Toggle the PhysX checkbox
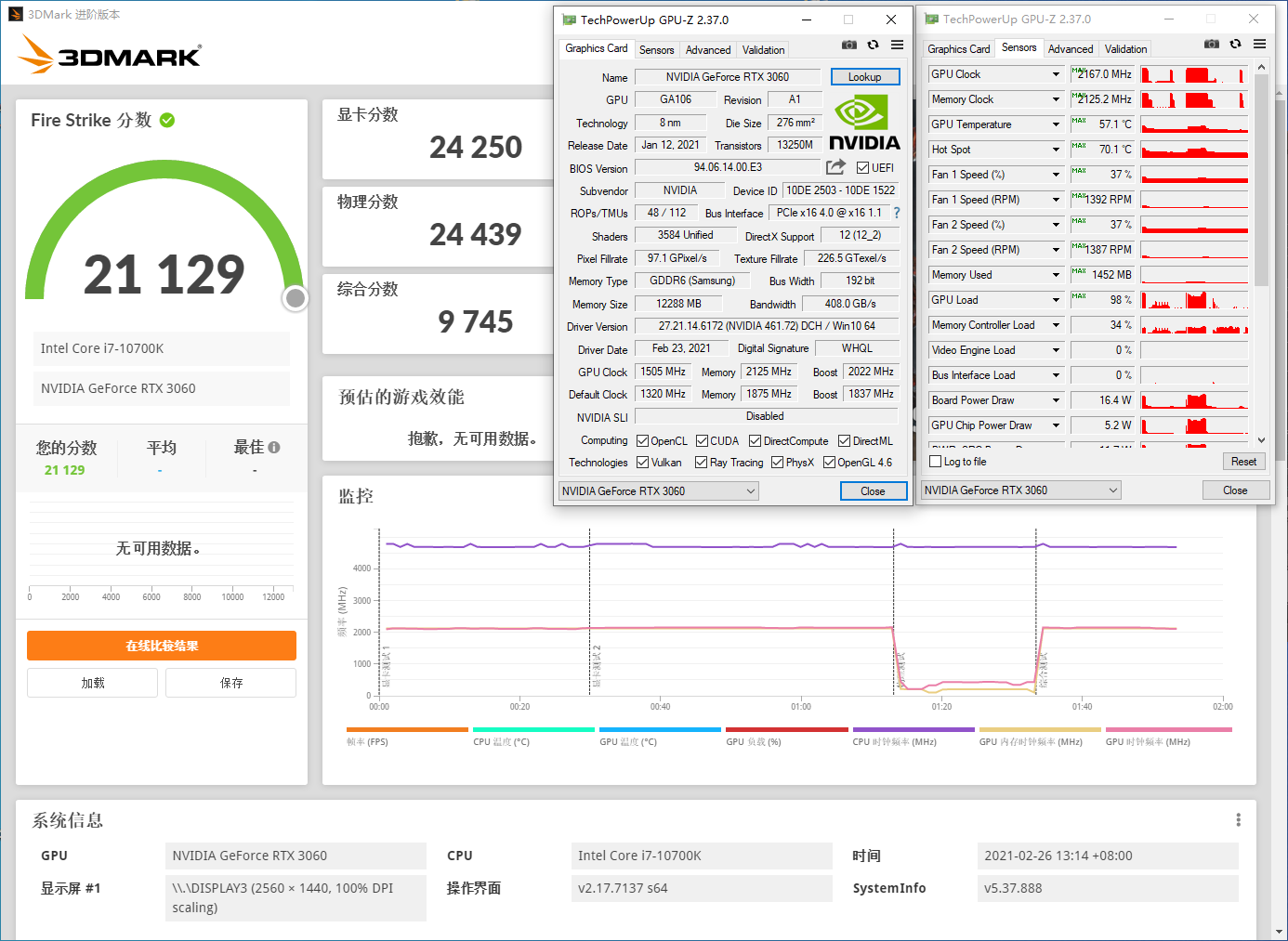The width and height of the screenshot is (1288, 941). click(777, 462)
